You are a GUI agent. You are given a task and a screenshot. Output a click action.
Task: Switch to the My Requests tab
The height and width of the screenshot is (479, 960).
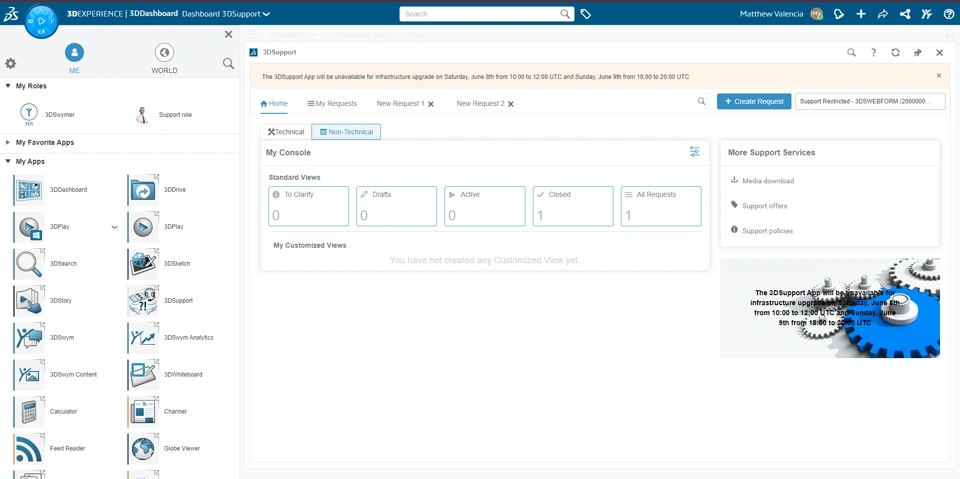(332, 104)
